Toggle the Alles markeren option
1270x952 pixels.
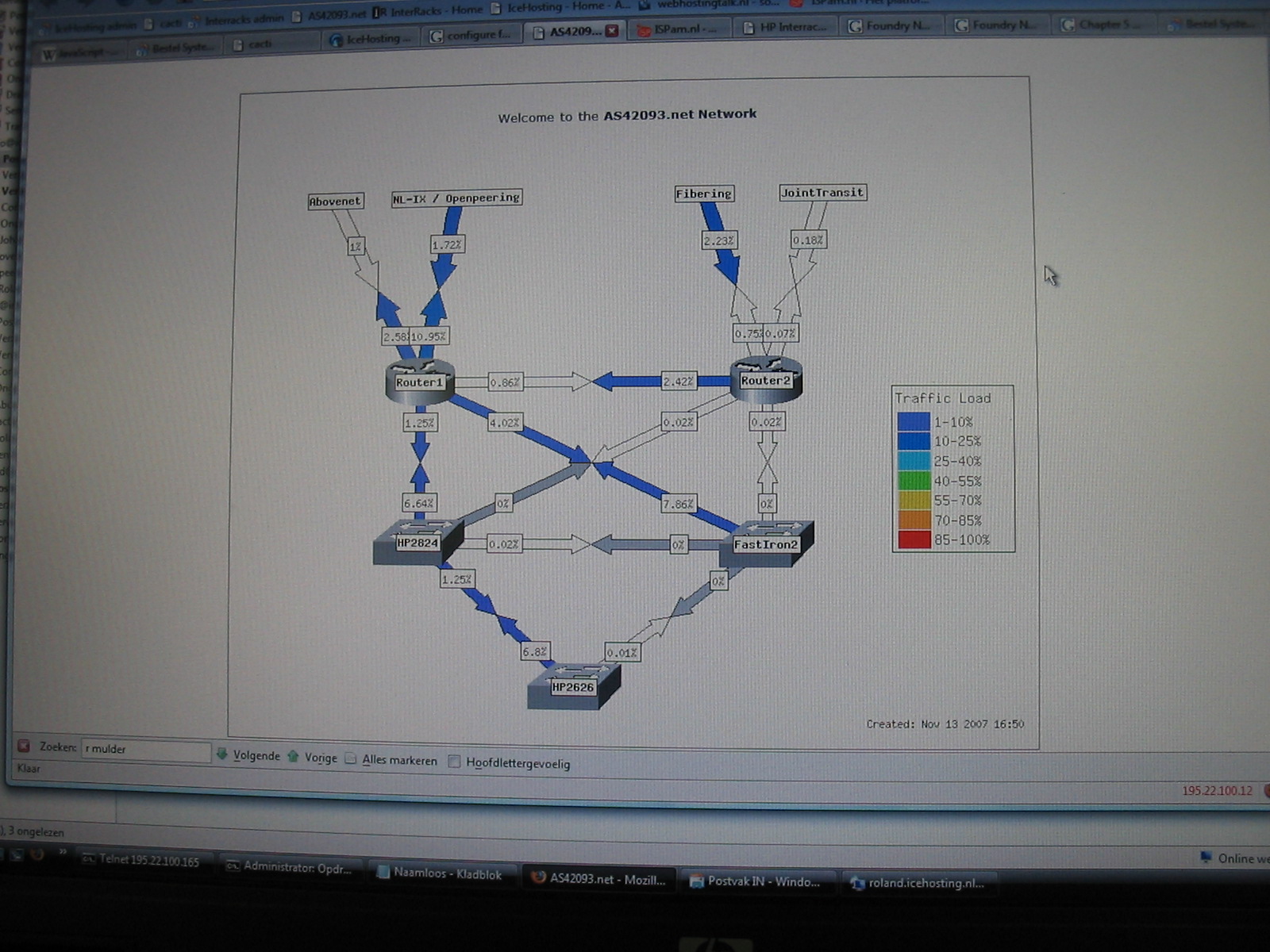pos(351,759)
